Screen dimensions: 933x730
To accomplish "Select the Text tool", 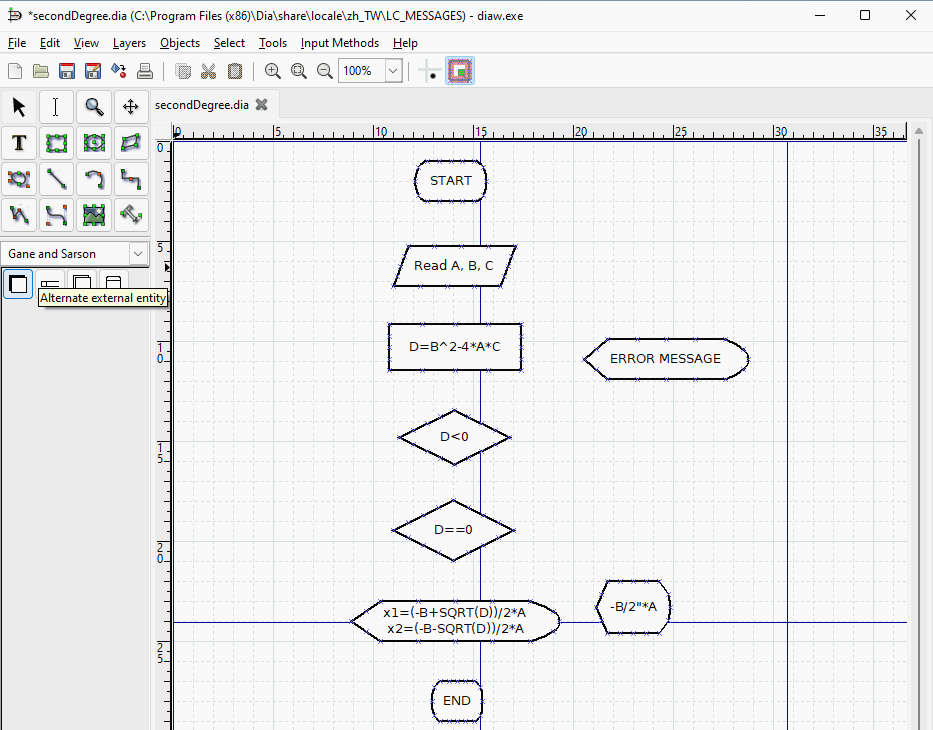I will tap(19, 143).
